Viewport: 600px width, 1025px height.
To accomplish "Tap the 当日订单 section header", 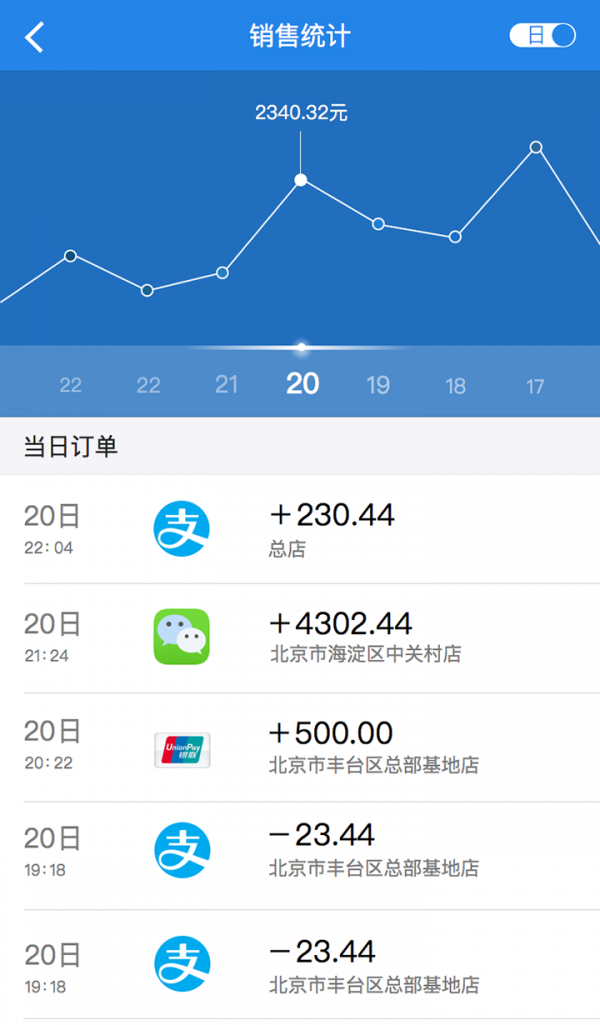I will (71, 446).
